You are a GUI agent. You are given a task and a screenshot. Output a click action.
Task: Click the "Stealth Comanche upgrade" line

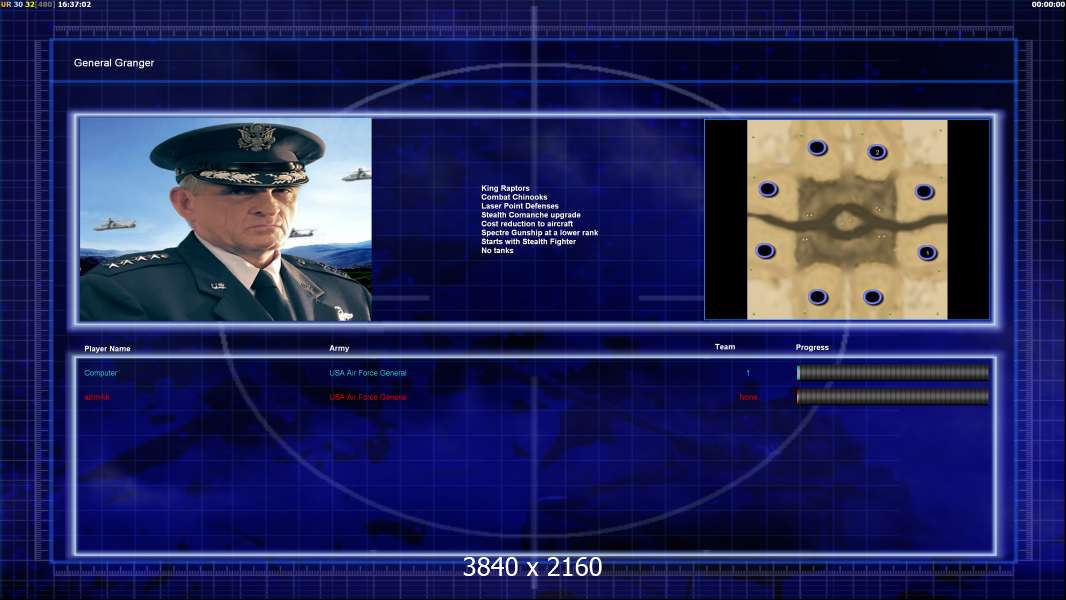531,215
